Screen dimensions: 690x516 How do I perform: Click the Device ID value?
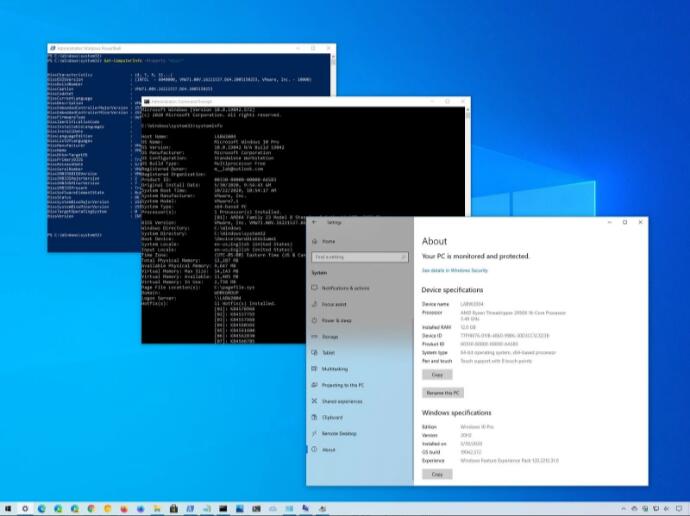505,336
